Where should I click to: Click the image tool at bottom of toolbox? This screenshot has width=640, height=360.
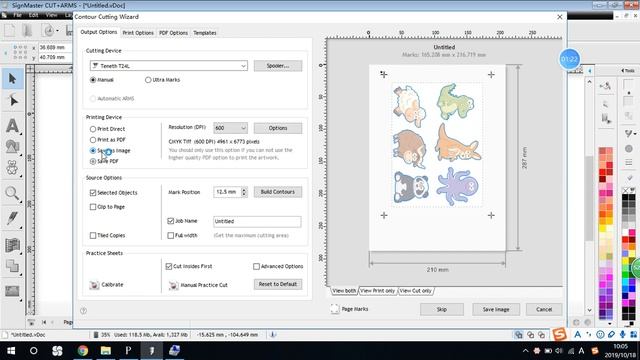click(x=12, y=291)
